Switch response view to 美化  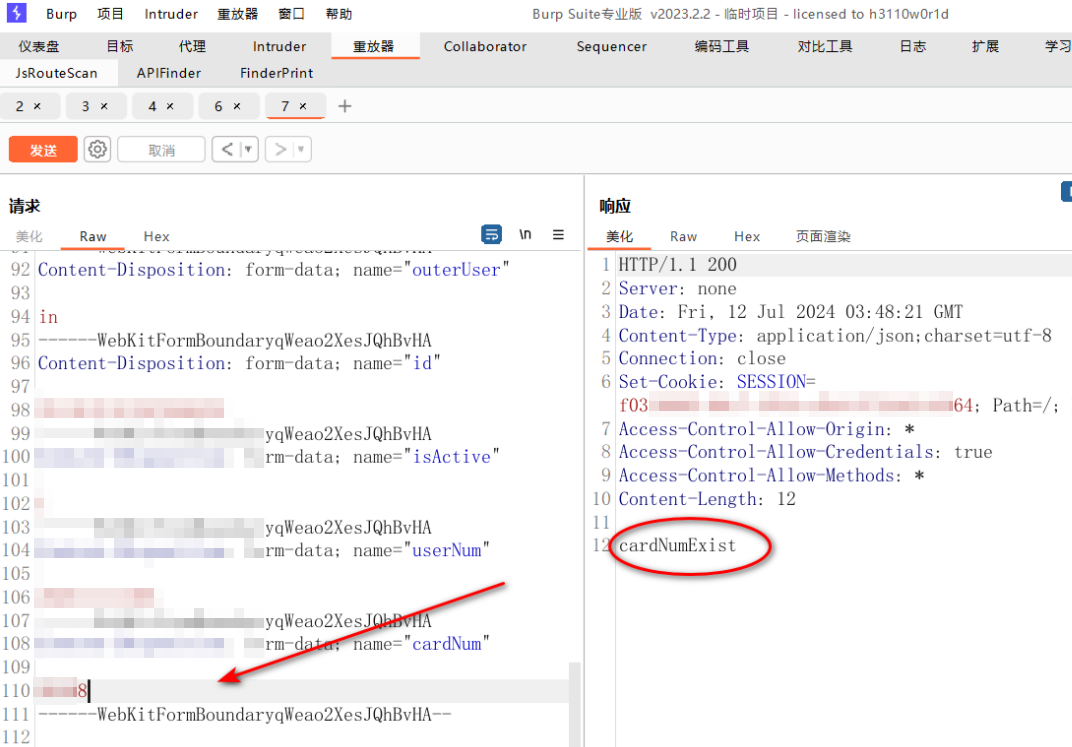pyautogui.click(x=619, y=236)
